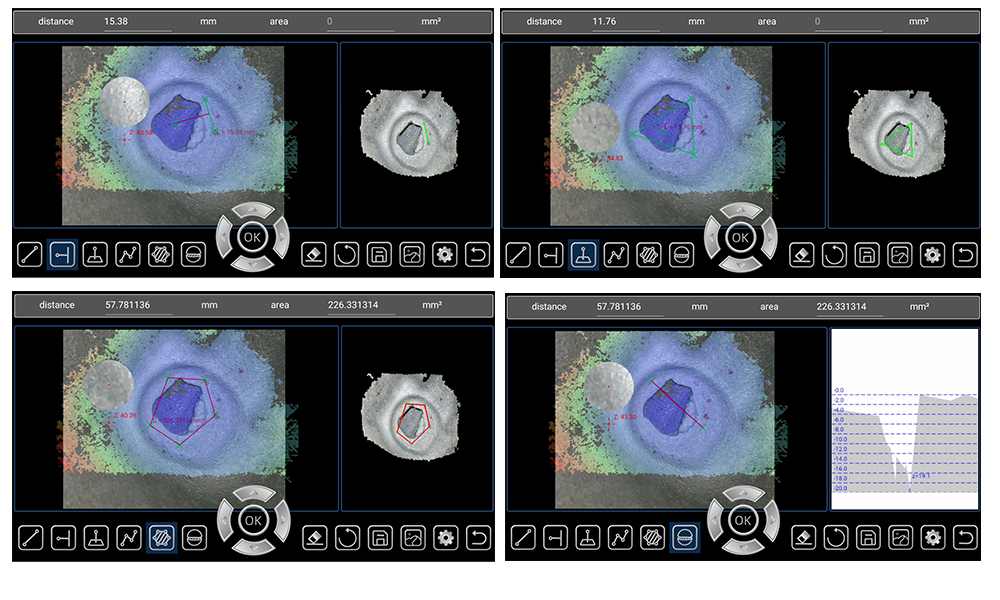Click the 15.38 distance value field
This screenshot has width=1000, height=600.
pos(137,22)
